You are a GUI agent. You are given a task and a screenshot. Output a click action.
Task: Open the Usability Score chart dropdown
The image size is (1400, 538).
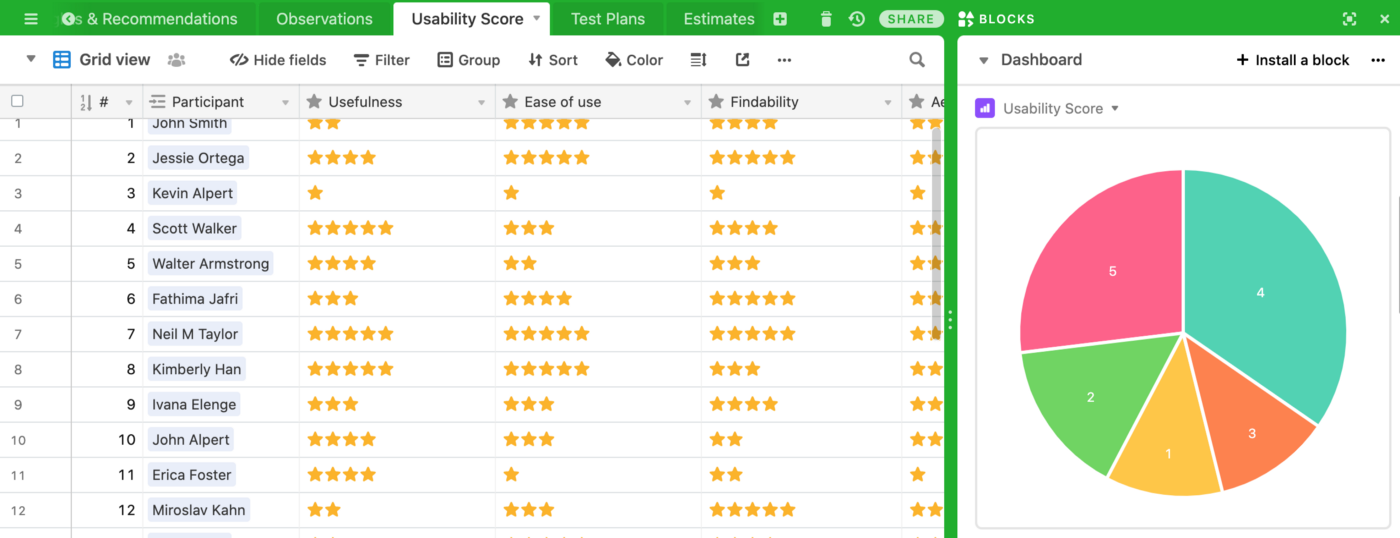tap(1115, 108)
